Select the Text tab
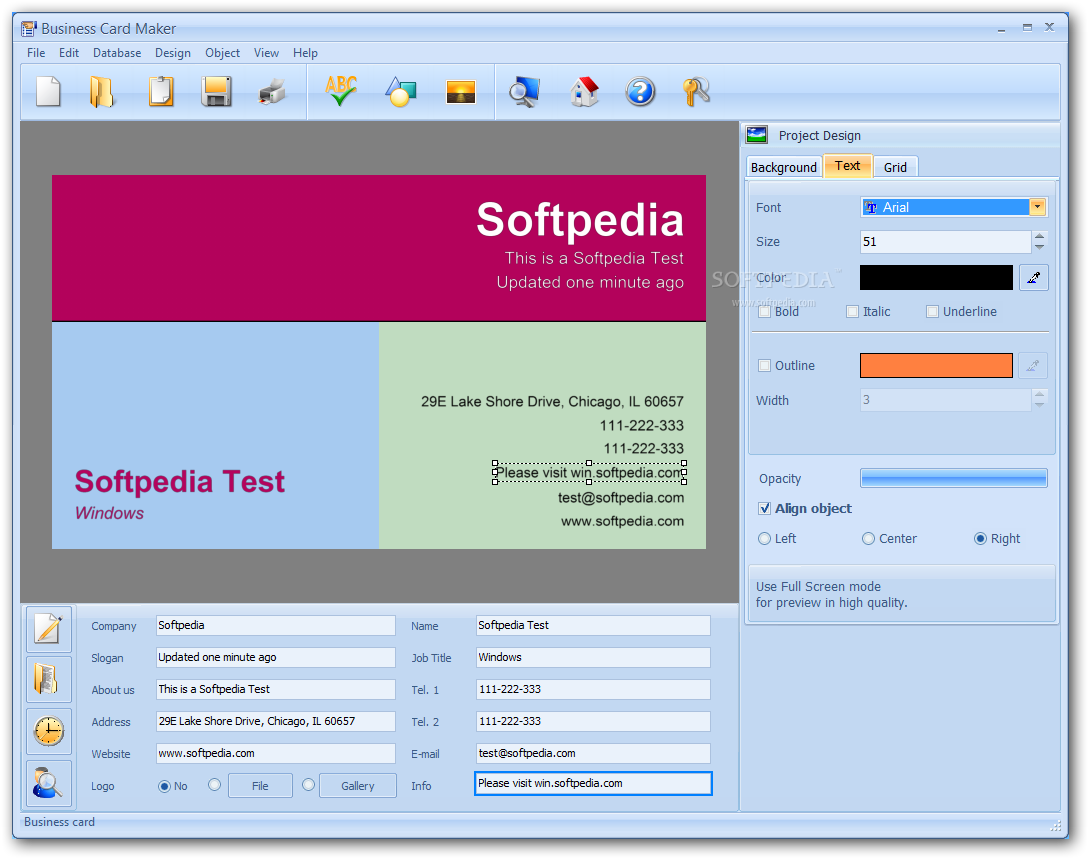This screenshot has width=1089, height=859. [x=847, y=166]
